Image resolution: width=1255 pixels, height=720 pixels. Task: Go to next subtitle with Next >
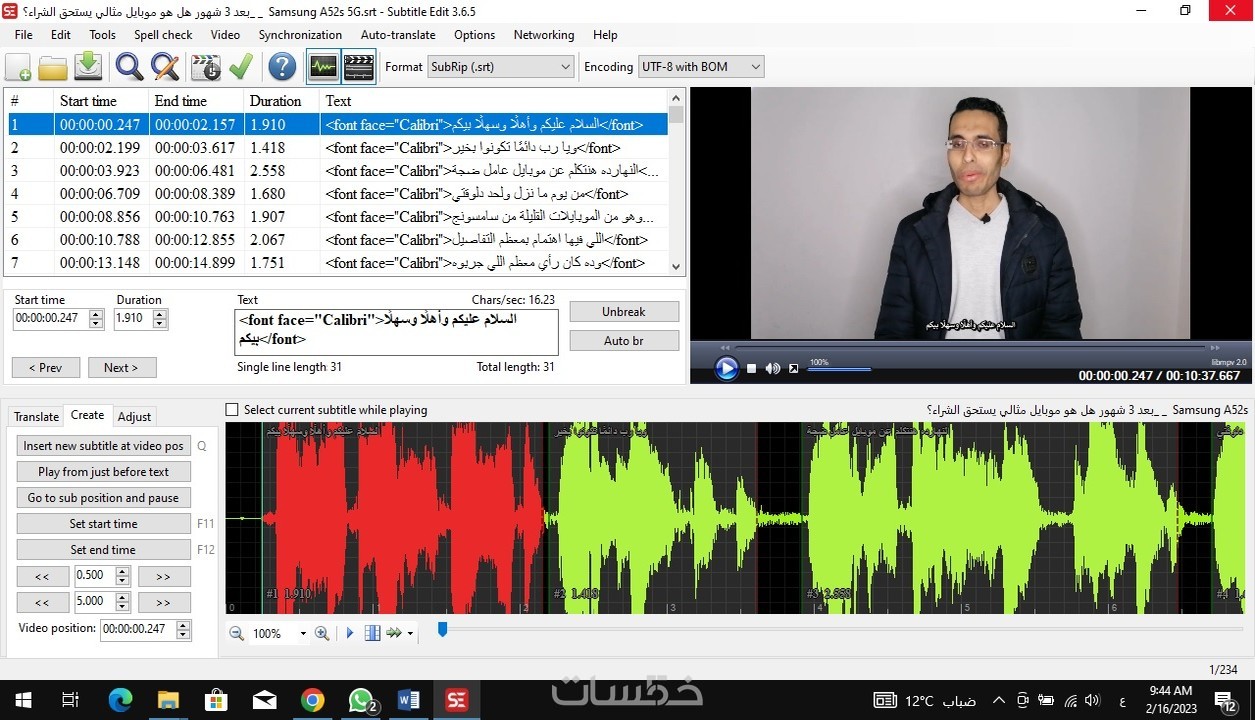[x=121, y=368]
